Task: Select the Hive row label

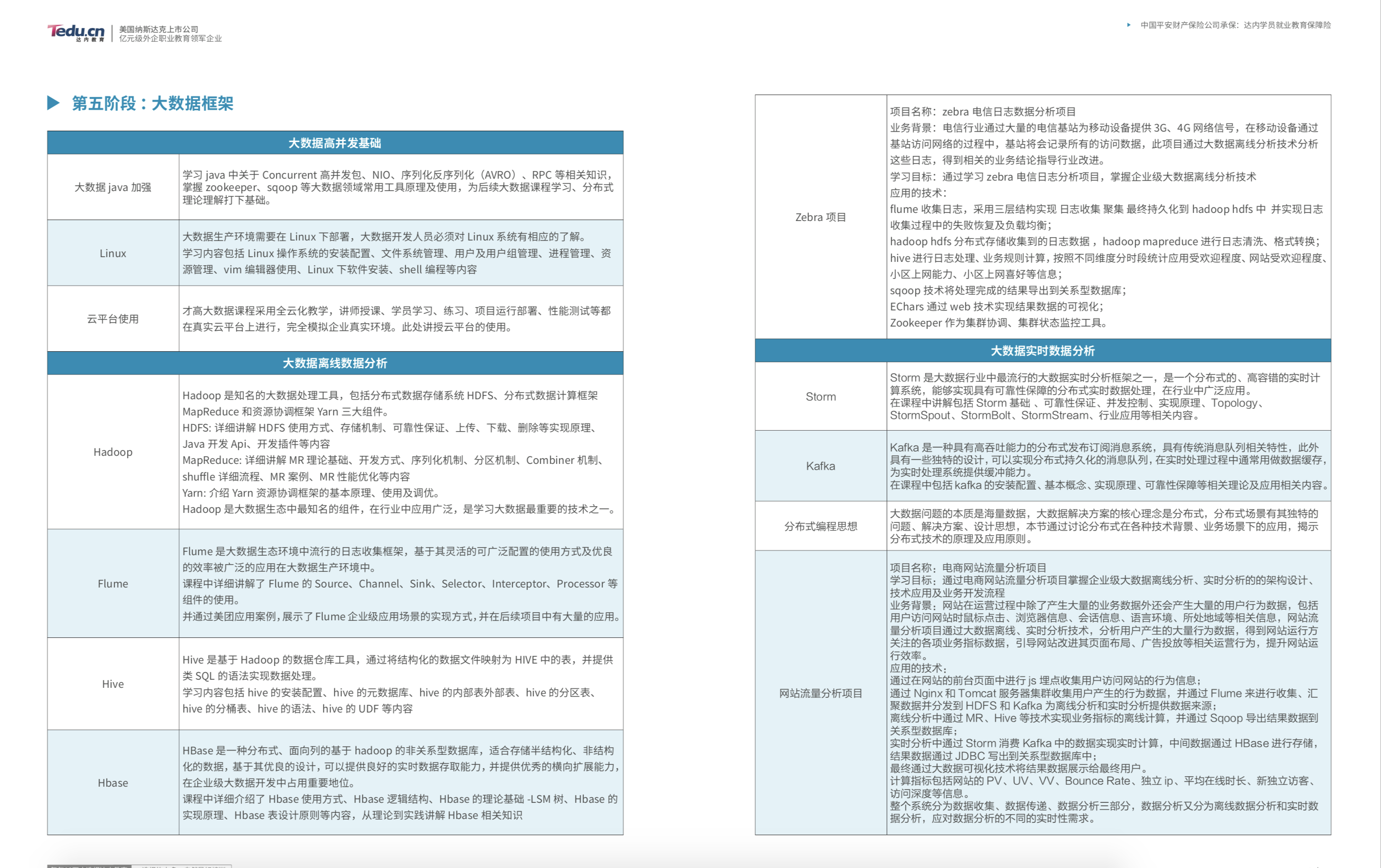Action: pos(113,684)
